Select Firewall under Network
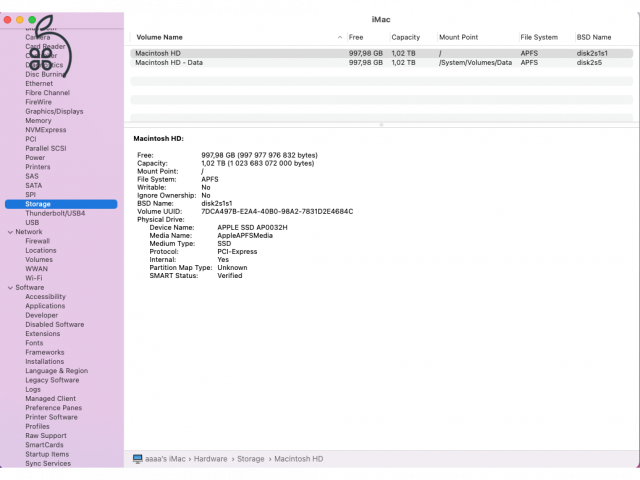The width and height of the screenshot is (640, 480). pos(38,241)
